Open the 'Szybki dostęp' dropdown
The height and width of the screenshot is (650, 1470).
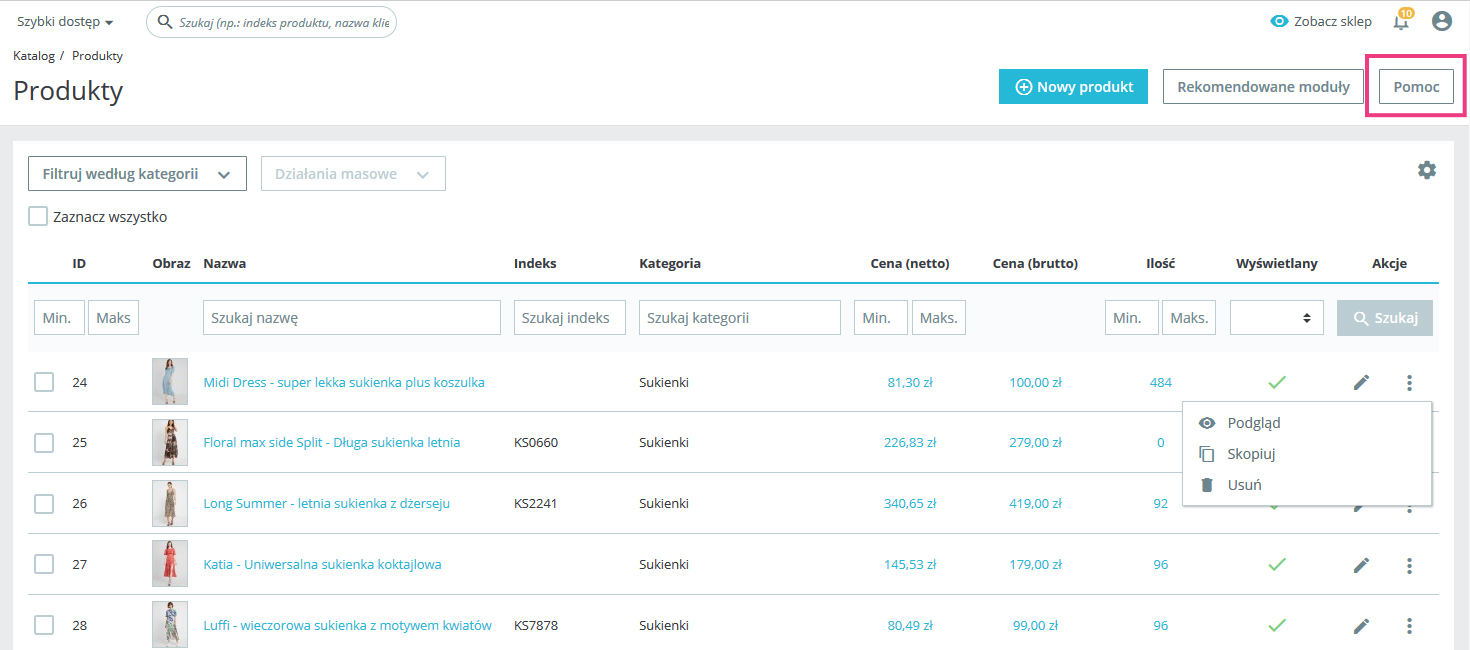(x=65, y=22)
